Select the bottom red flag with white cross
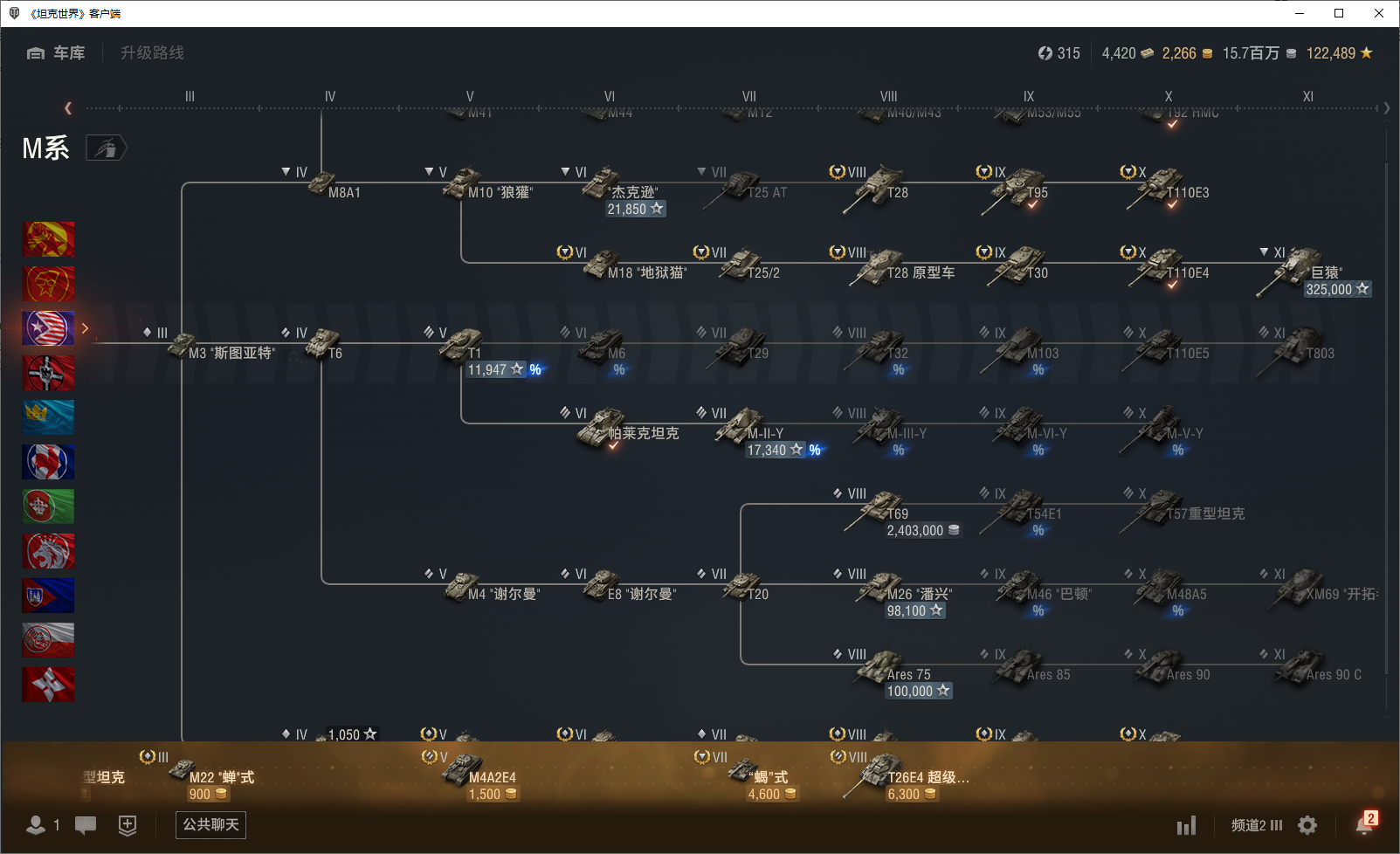Viewport: 1400px width, 854px height. 48,685
